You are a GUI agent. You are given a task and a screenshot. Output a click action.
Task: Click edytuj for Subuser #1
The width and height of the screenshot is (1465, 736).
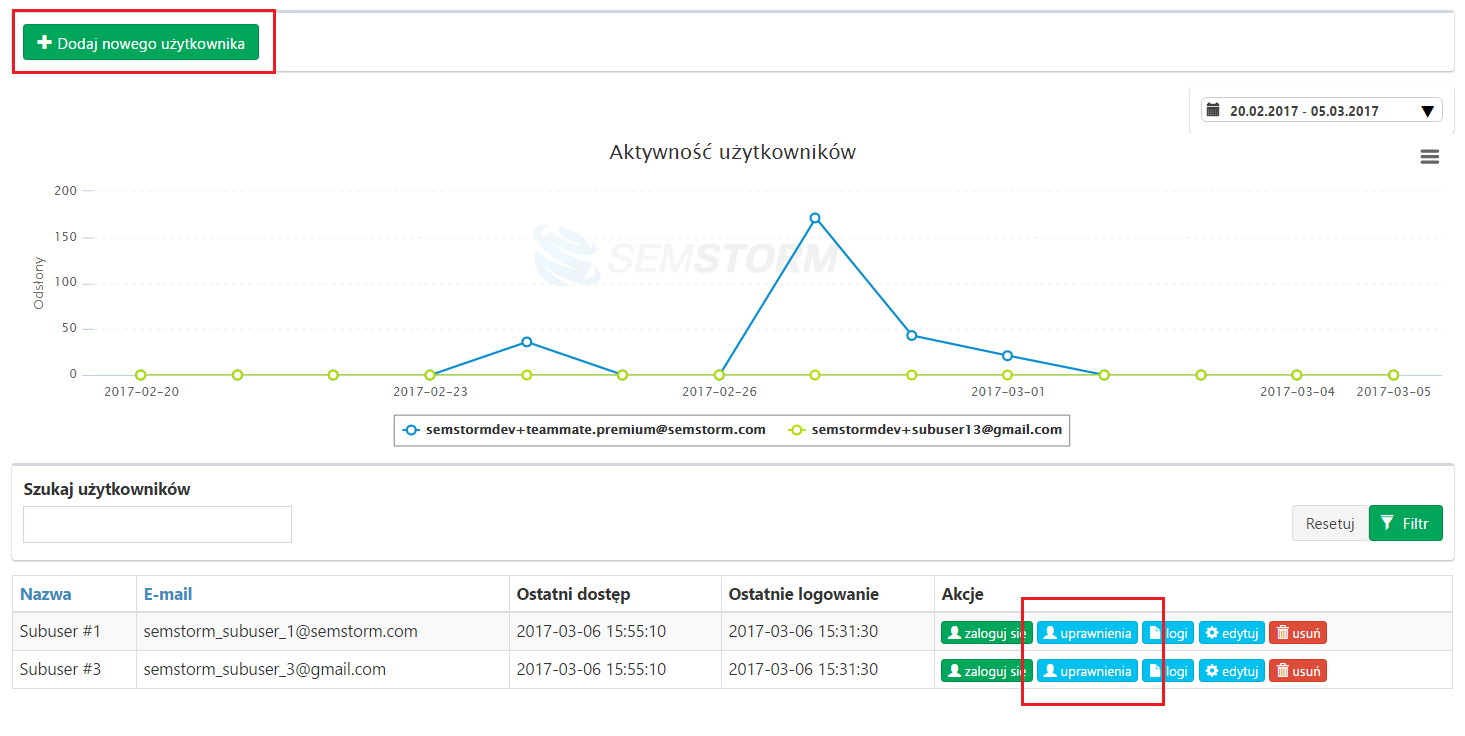[1231, 633]
